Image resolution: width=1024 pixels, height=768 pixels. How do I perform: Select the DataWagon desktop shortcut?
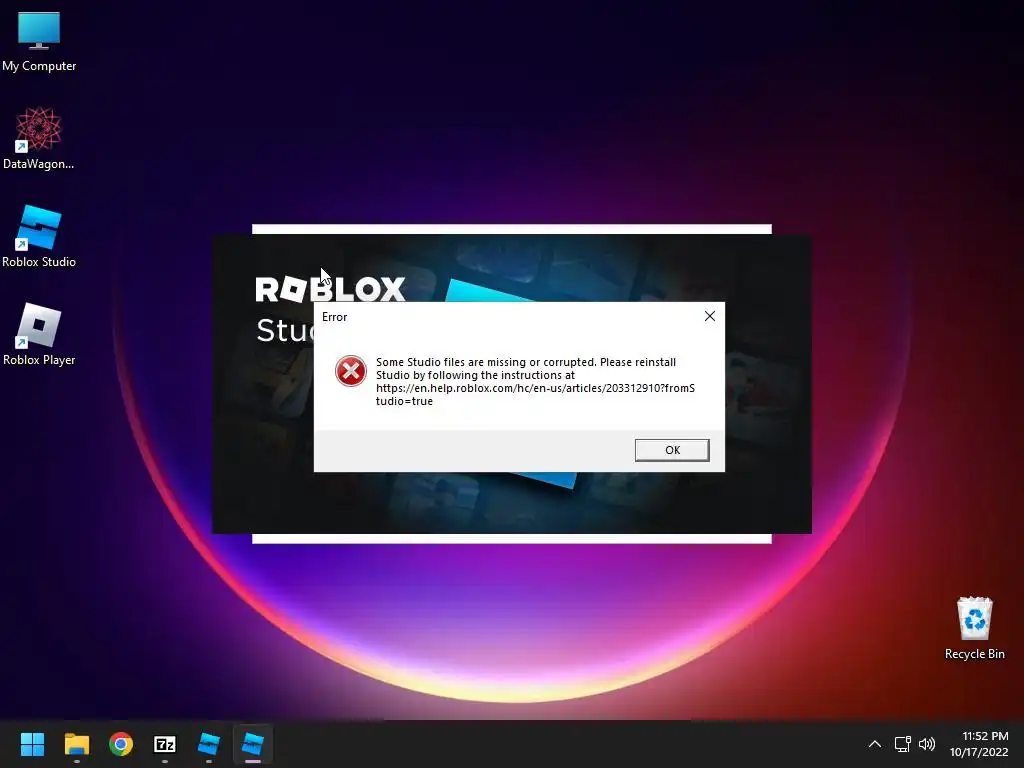pos(39,138)
